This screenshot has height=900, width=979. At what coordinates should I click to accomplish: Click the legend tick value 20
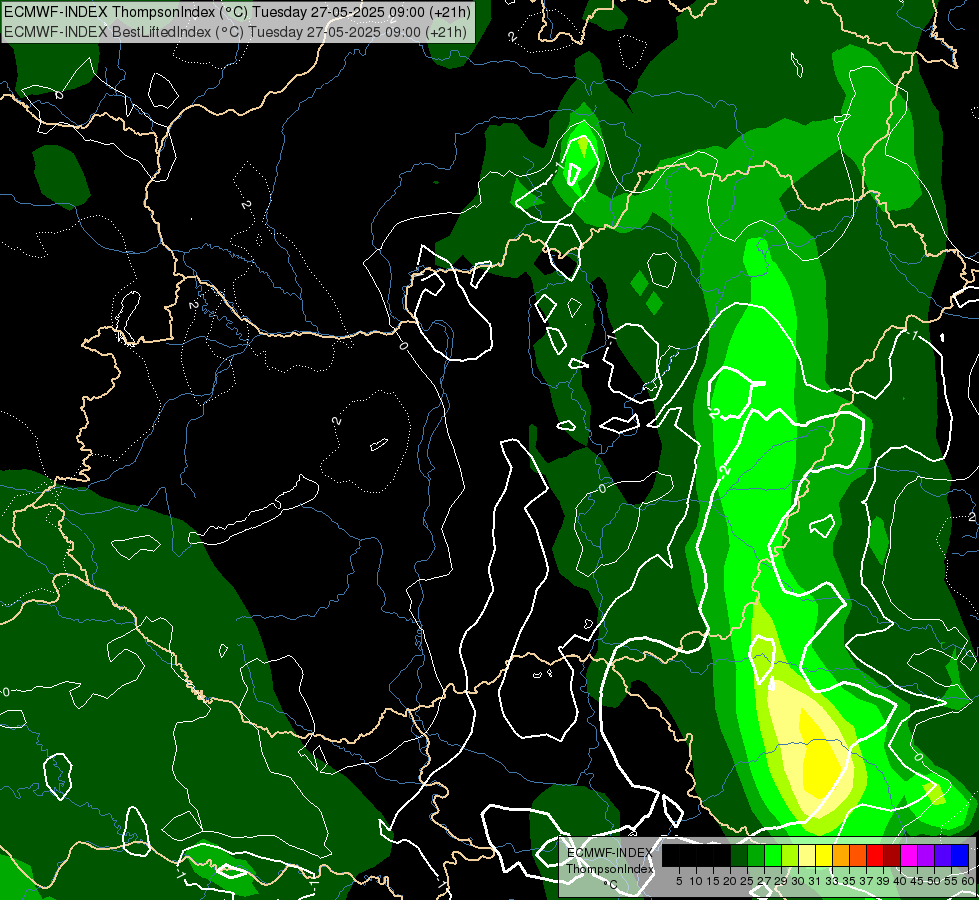click(730, 881)
